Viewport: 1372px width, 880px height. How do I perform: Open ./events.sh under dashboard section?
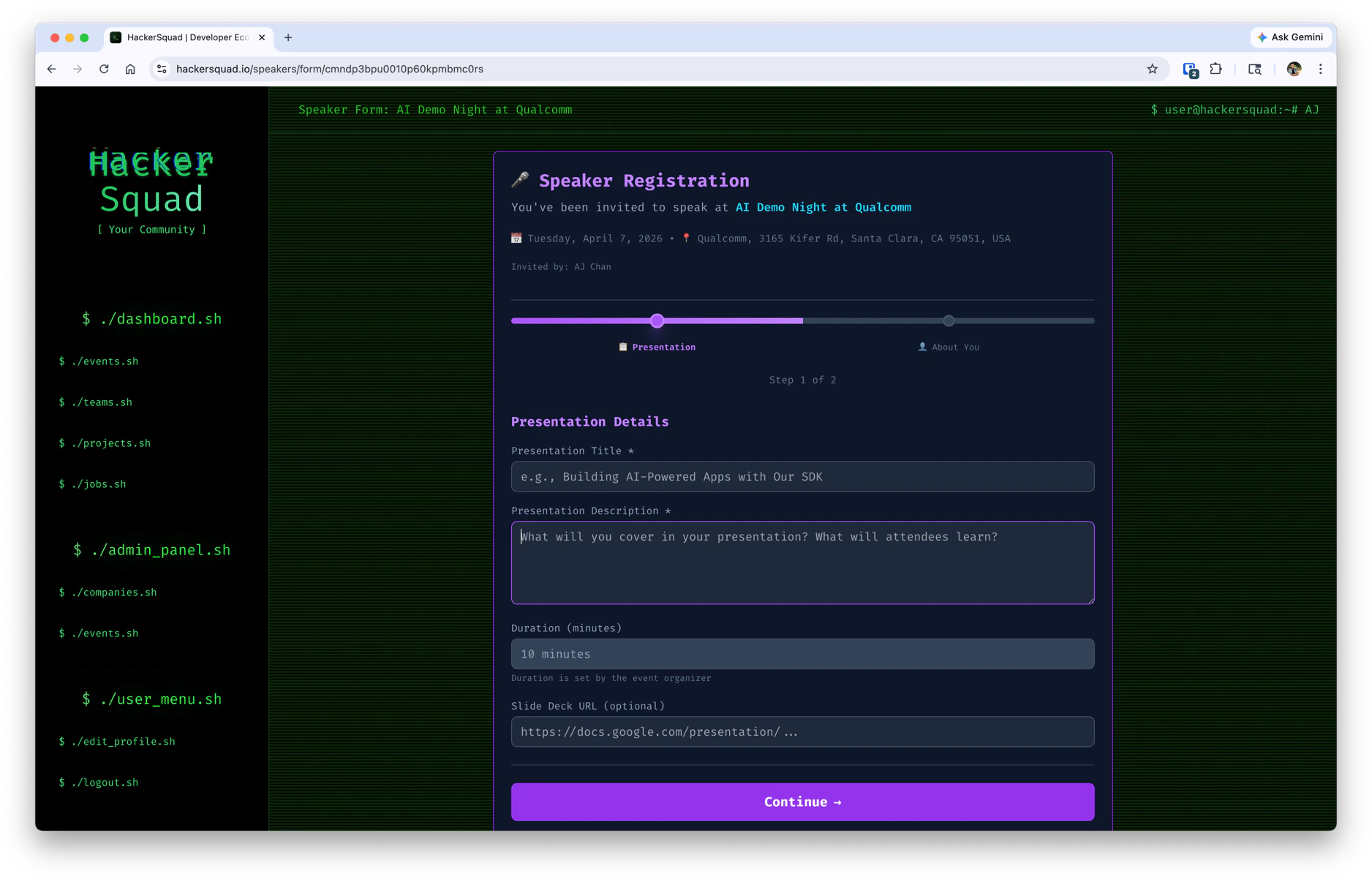pyautogui.click(x=98, y=361)
